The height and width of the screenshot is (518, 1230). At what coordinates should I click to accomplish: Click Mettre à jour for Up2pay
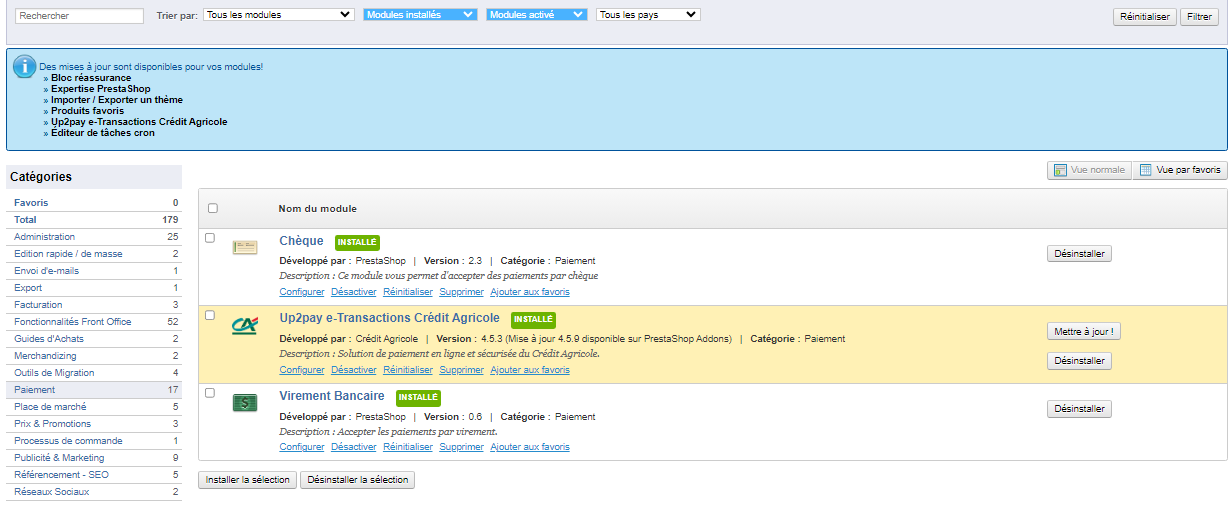[1084, 332]
